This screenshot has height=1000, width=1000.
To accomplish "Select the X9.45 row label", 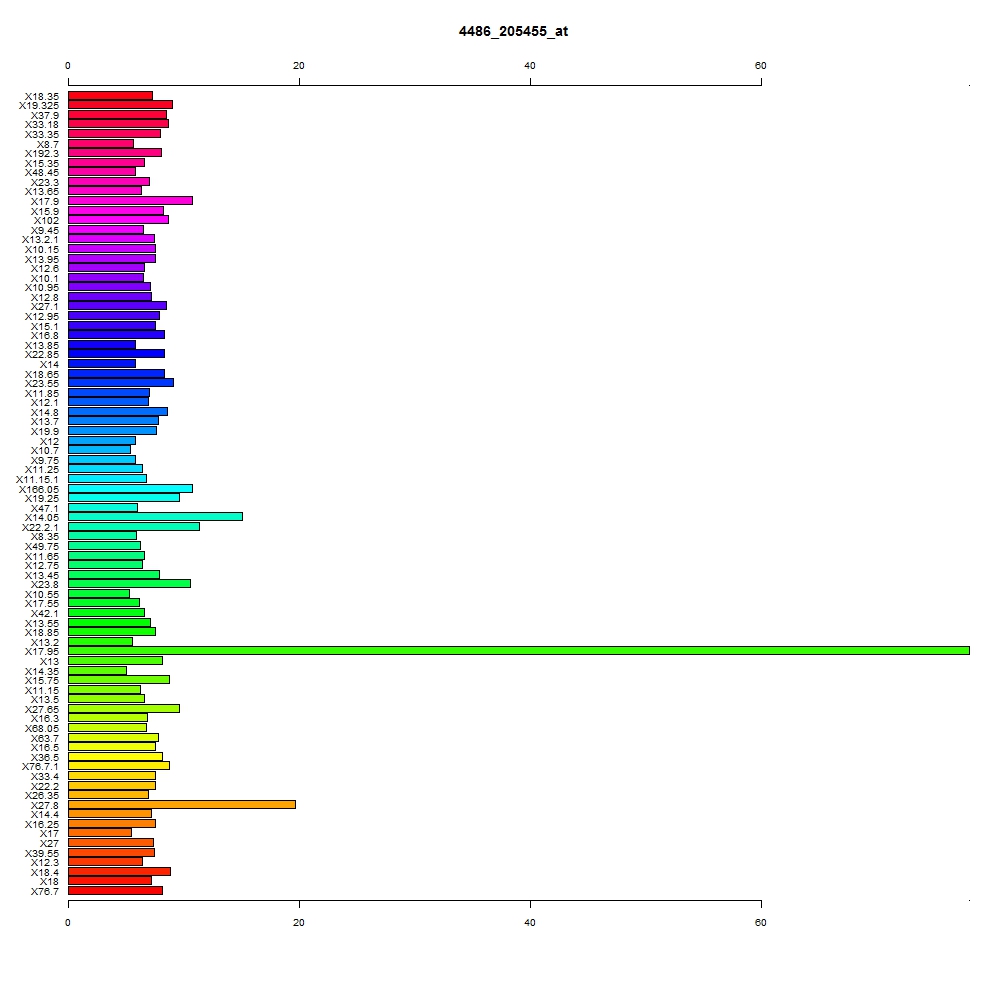I will coord(45,231).
